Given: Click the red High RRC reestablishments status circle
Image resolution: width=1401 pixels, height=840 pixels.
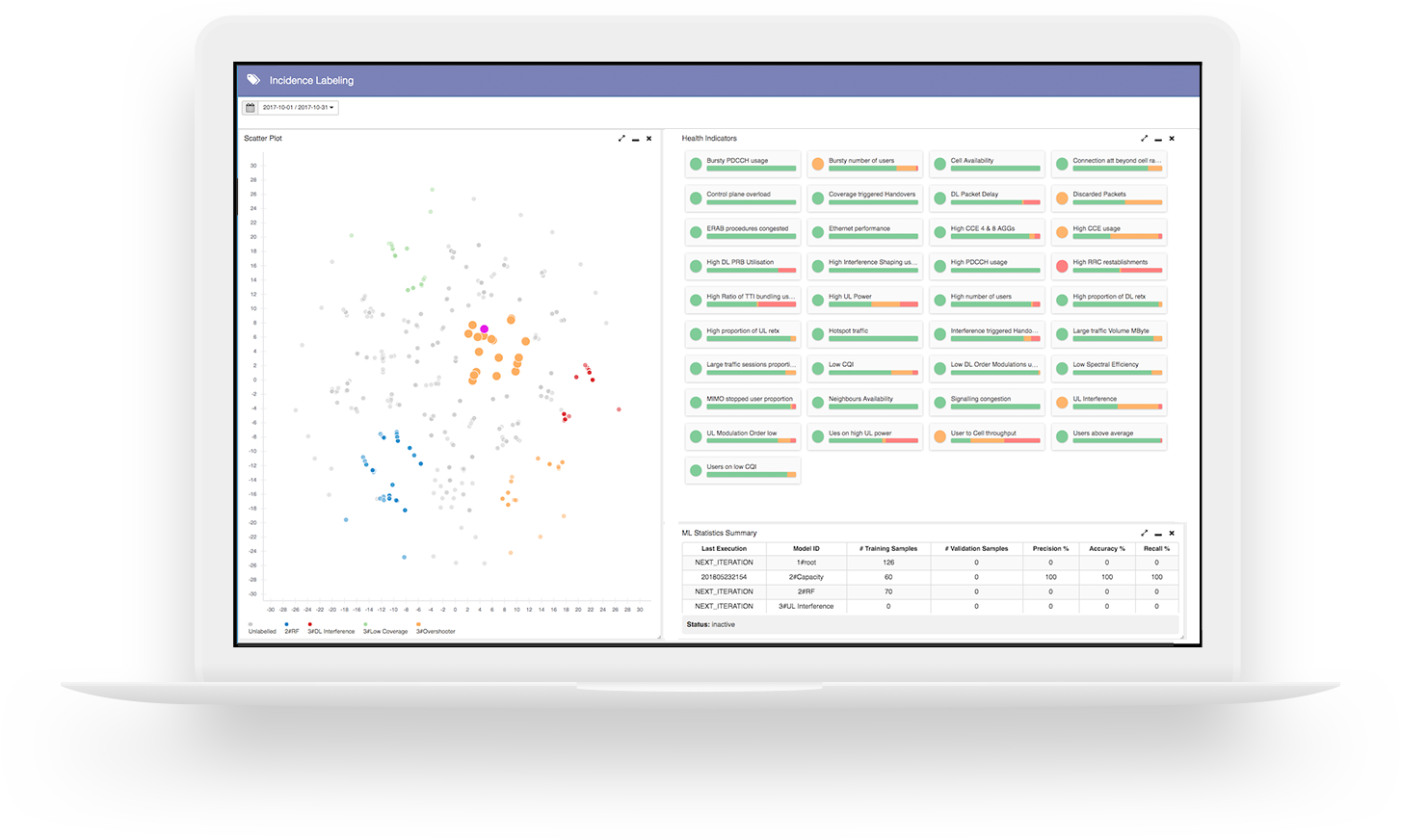Looking at the screenshot, I should [1062, 266].
